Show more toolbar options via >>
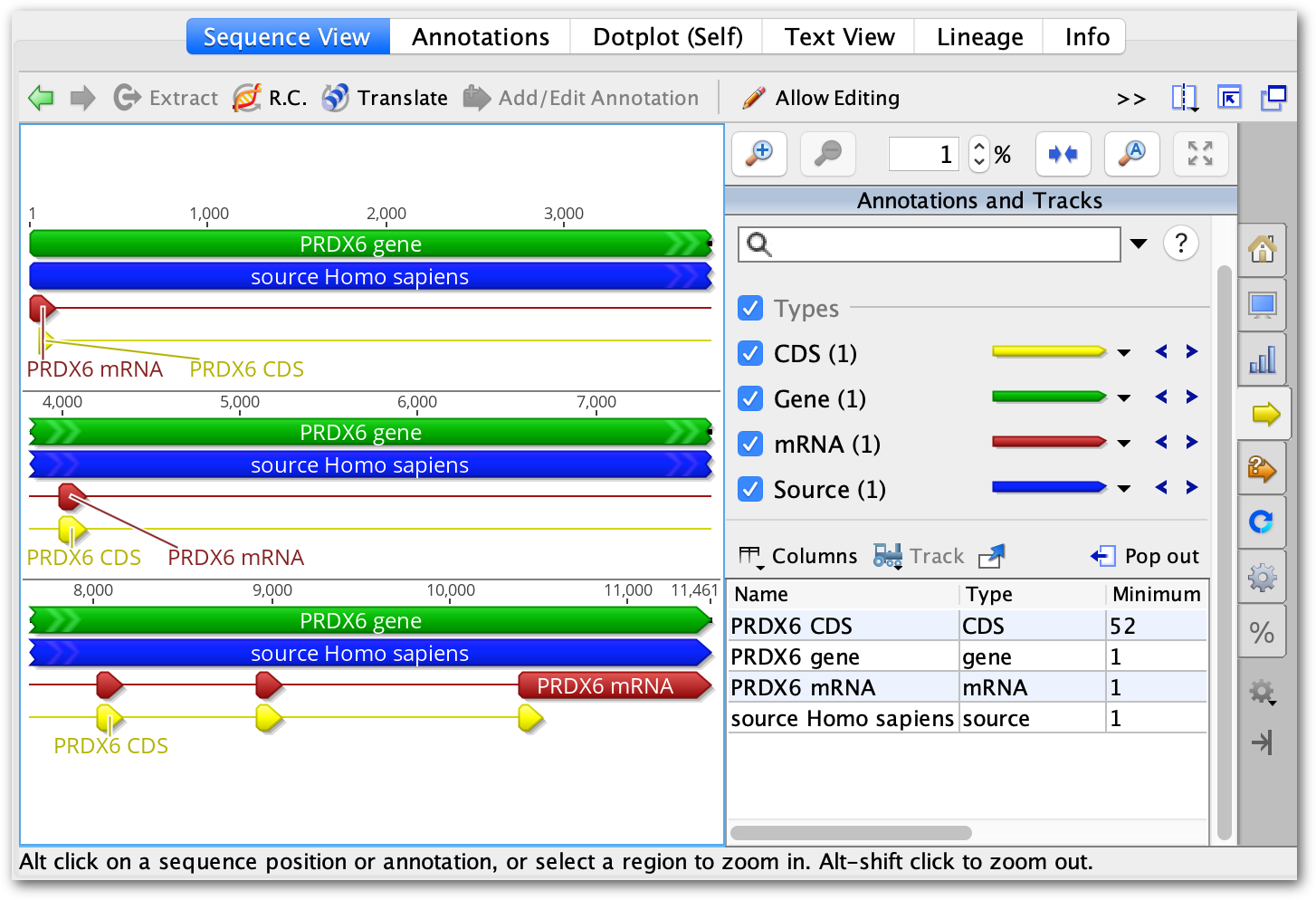The height and width of the screenshot is (900, 1316). coord(1130,99)
